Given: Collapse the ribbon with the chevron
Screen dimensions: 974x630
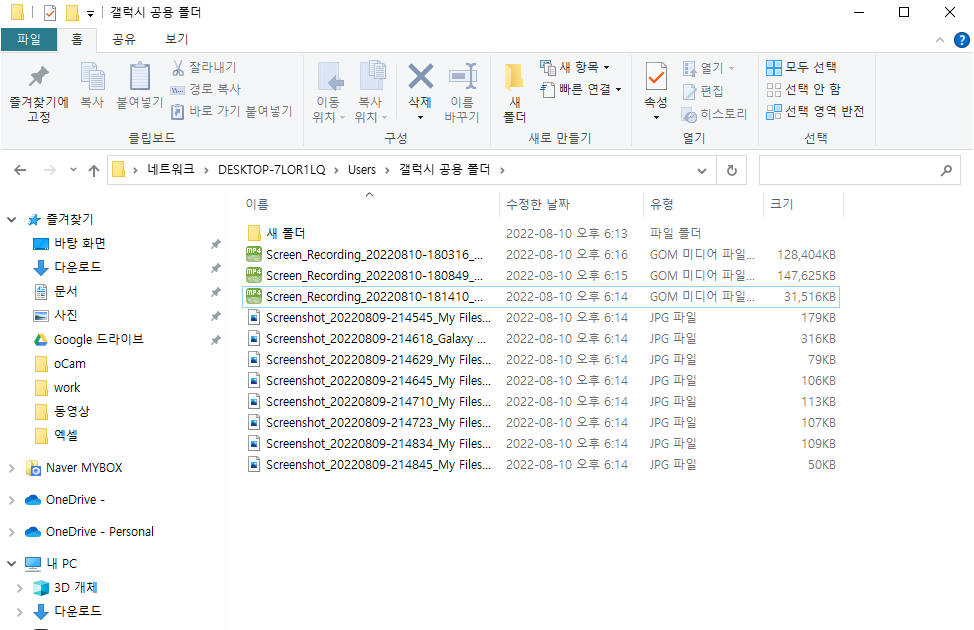Looking at the screenshot, I should click(940, 40).
